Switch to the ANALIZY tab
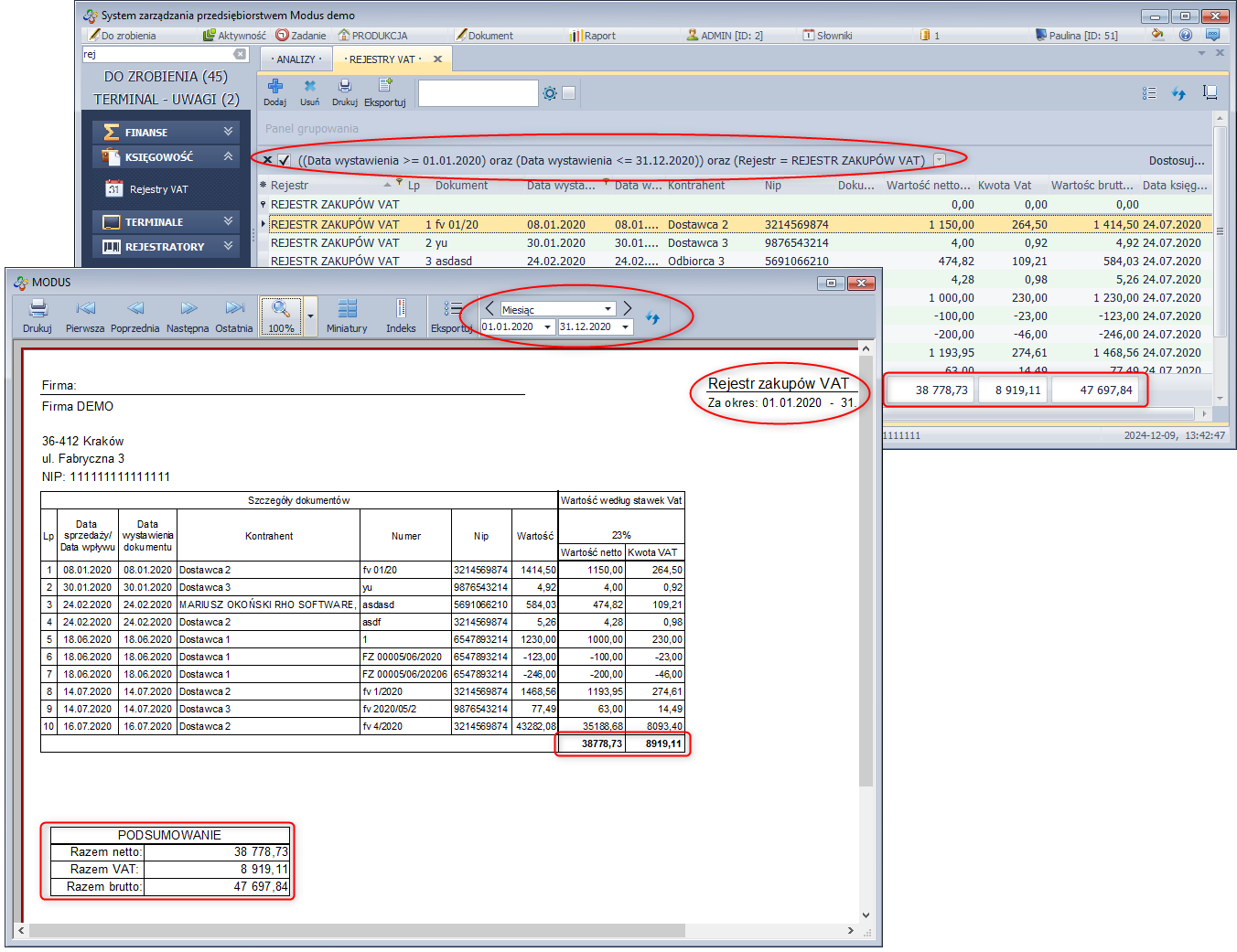Viewport: 1237px width, 952px height. 296,59
